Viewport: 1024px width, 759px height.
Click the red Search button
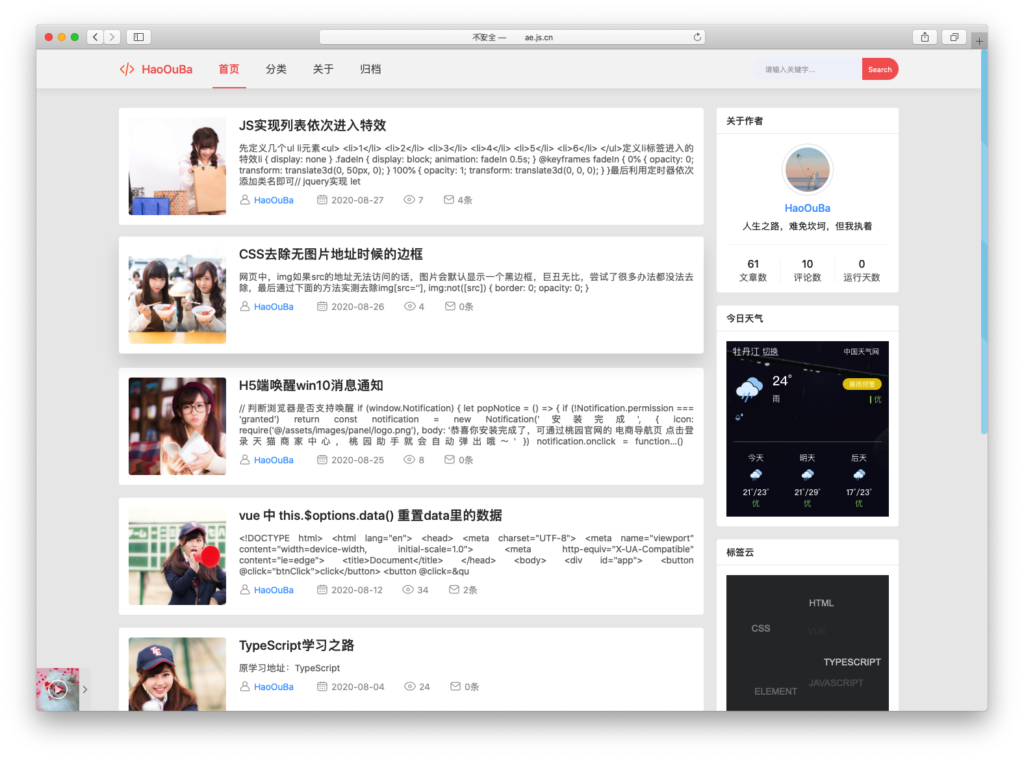click(879, 68)
